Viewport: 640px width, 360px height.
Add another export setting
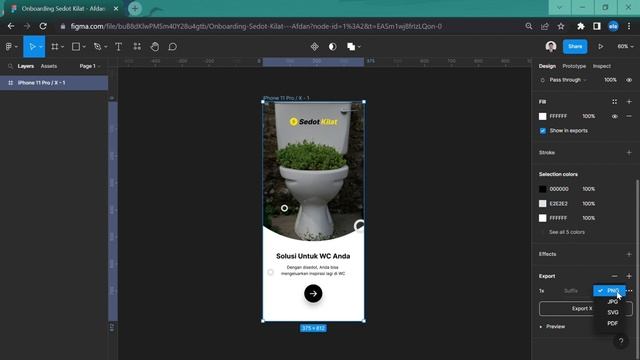click(629, 276)
